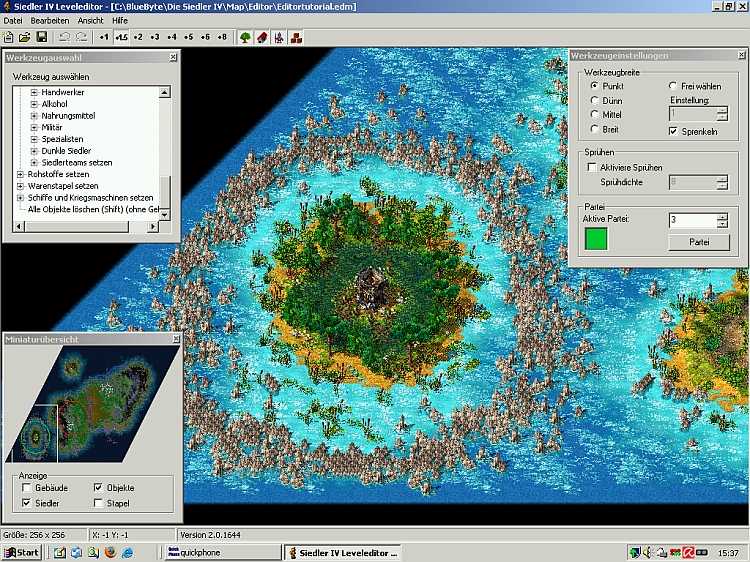Select the Breit tool width radio
The width and height of the screenshot is (750, 562).
pyautogui.click(x=595, y=129)
